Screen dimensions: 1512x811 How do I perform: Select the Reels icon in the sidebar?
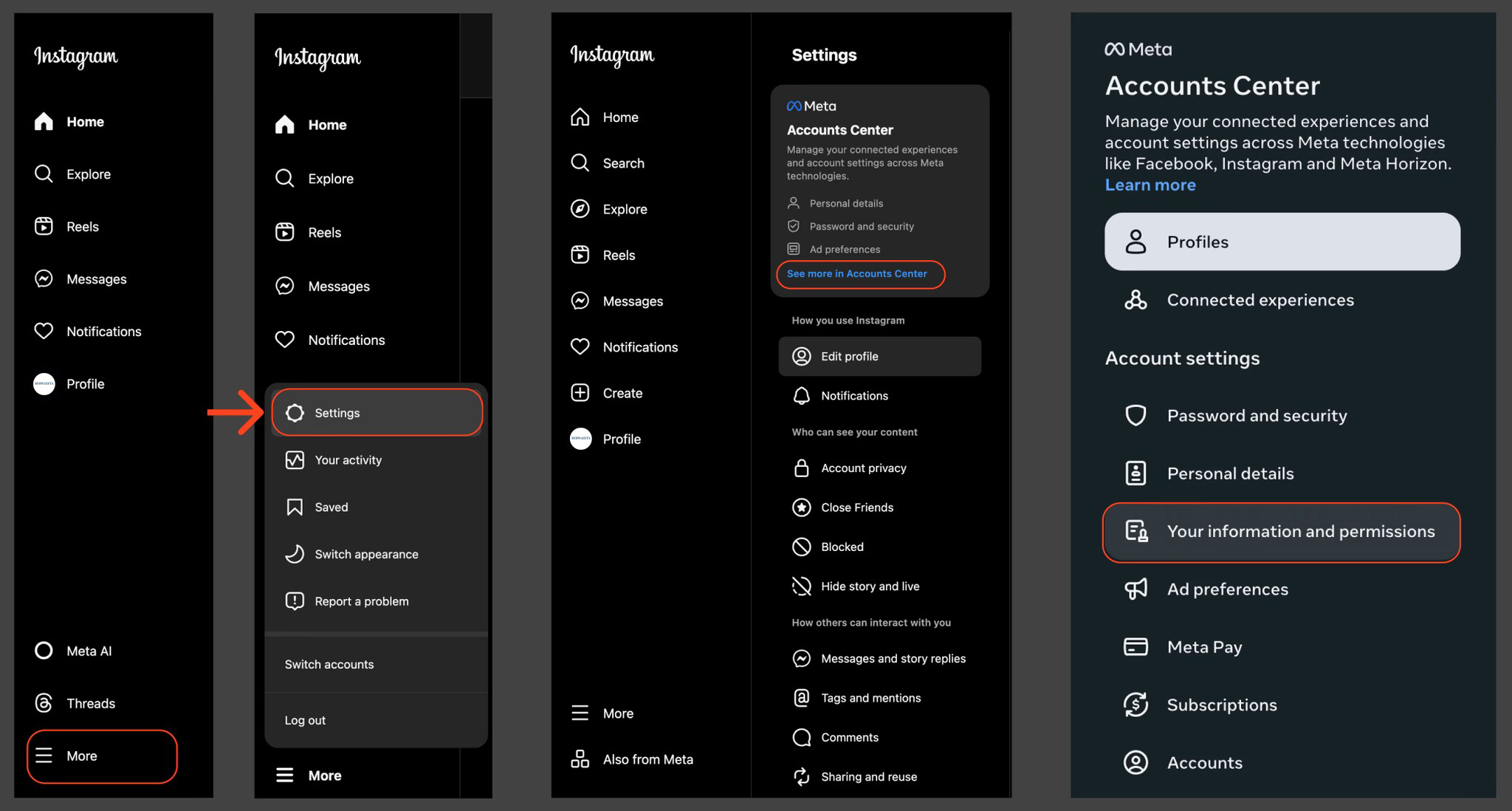pyautogui.click(x=44, y=226)
